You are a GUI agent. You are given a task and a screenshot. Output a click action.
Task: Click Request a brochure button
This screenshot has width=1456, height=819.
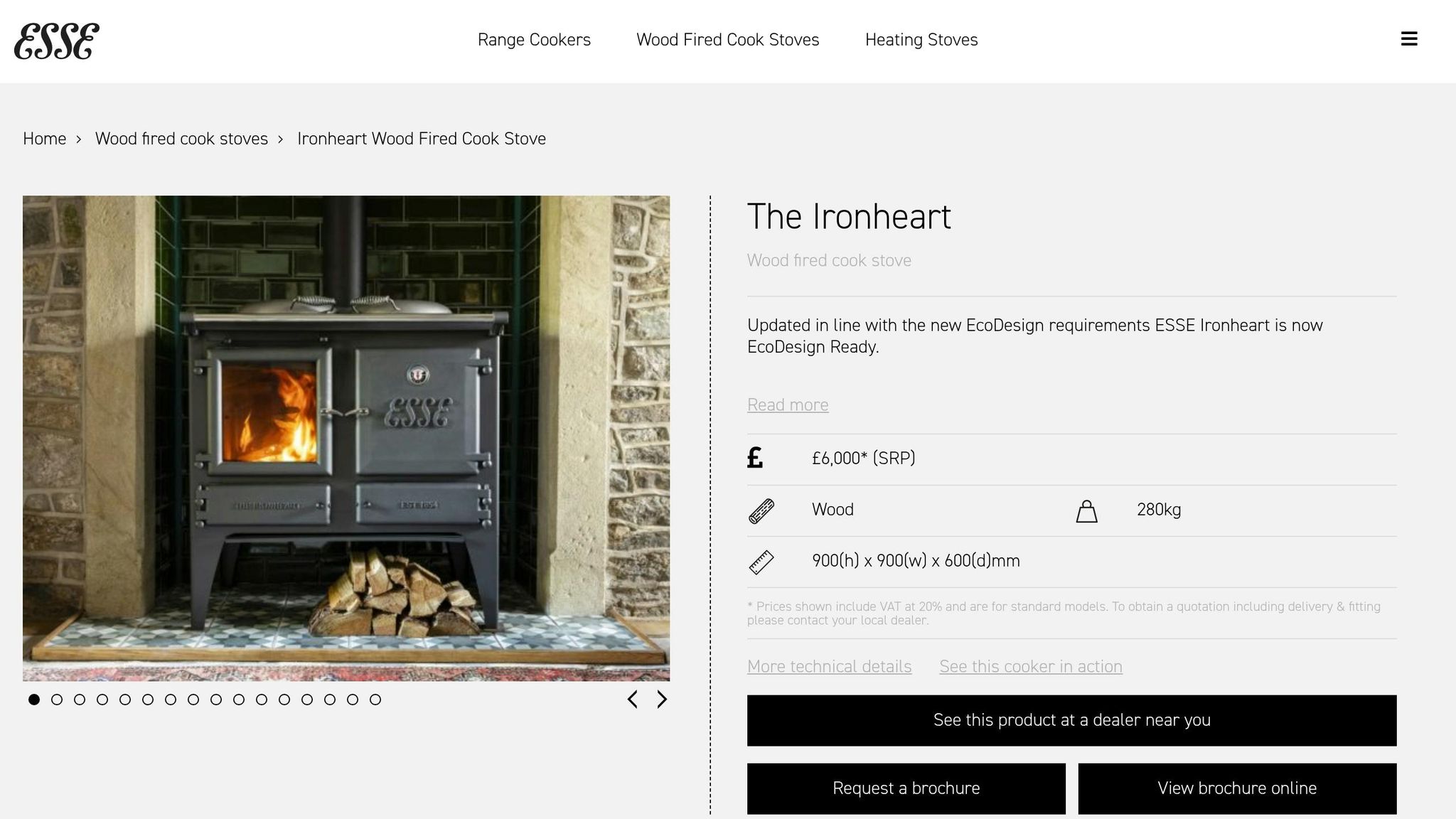pos(906,788)
